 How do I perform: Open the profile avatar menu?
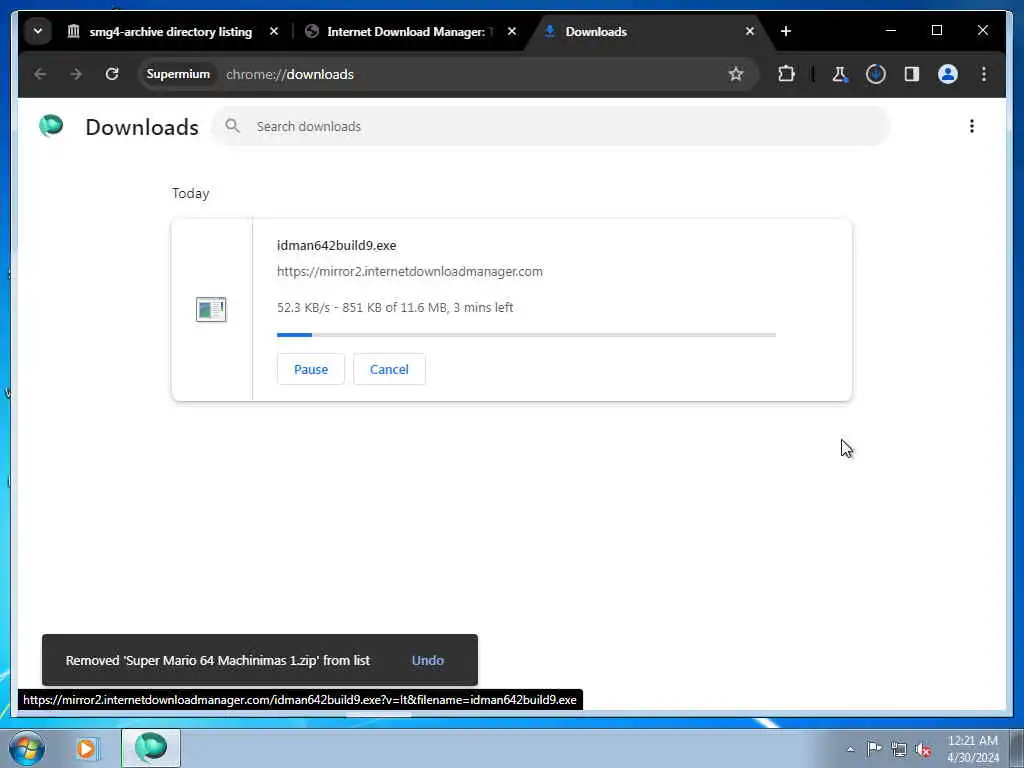coord(948,74)
